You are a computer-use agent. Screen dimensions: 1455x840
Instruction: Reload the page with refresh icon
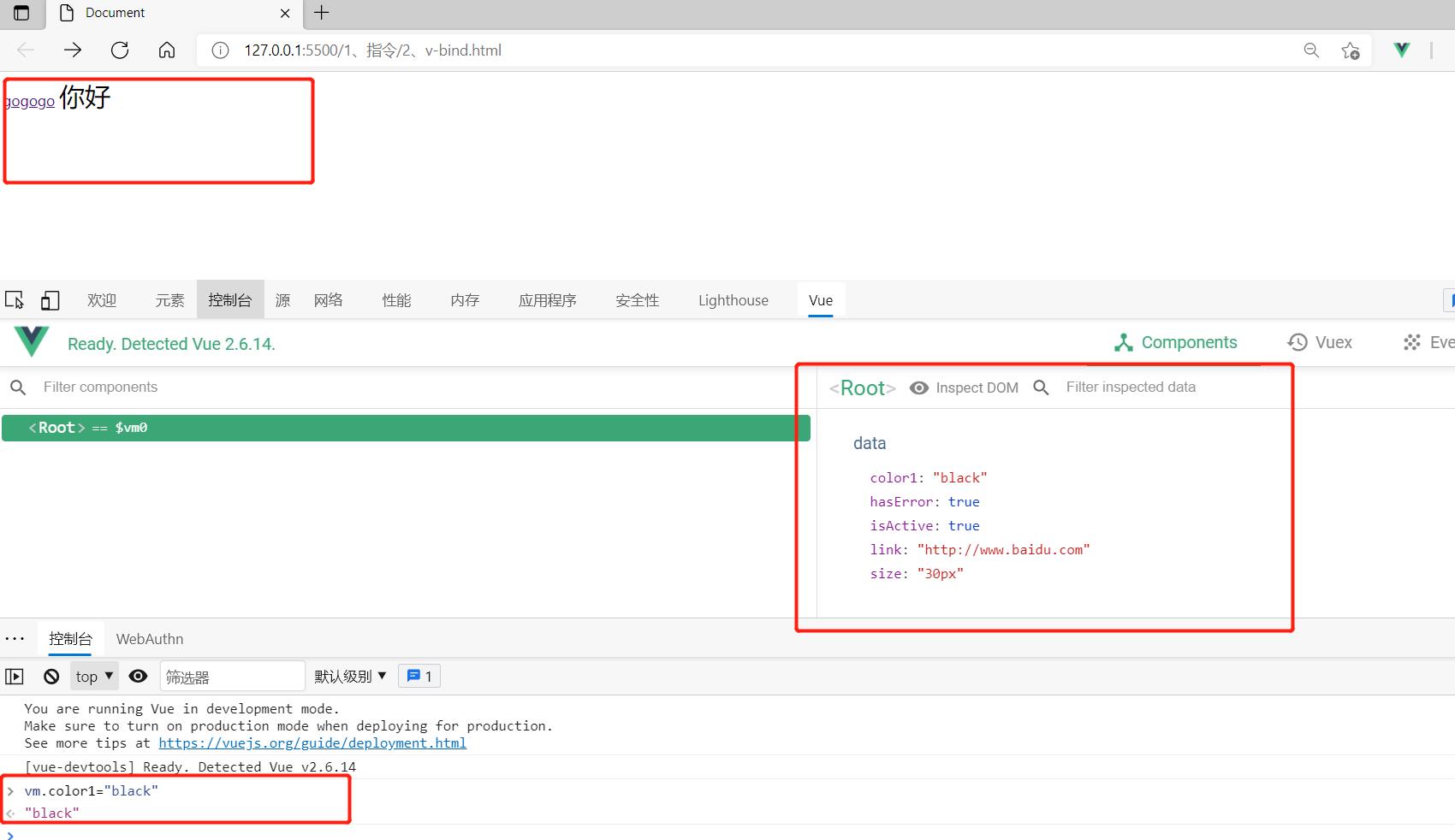coord(120,50)
